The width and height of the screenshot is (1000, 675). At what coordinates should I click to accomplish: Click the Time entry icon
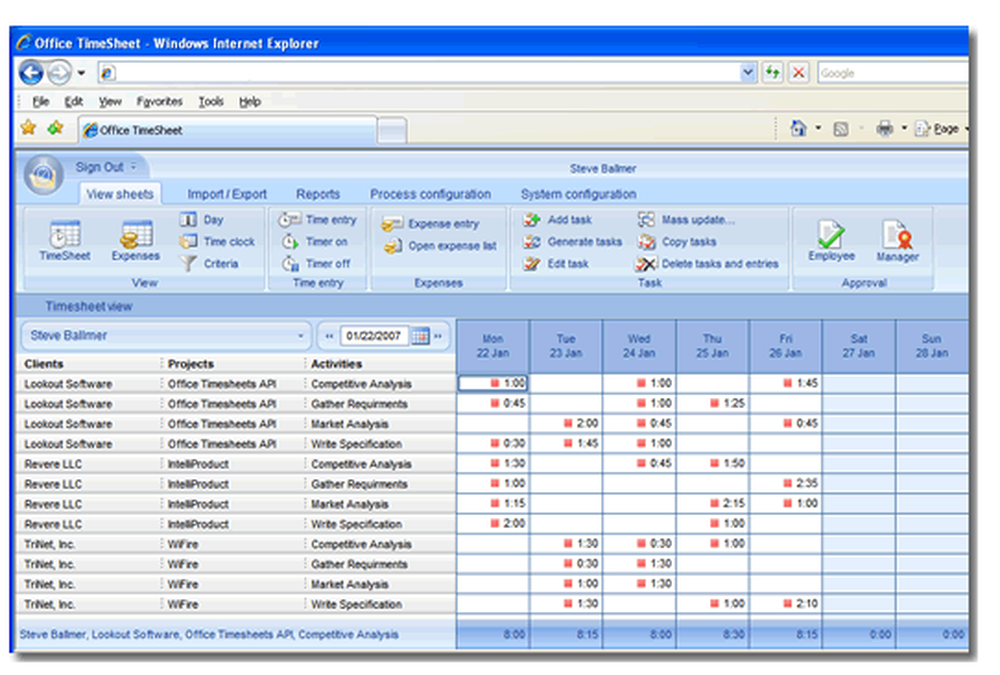[318, 220]
